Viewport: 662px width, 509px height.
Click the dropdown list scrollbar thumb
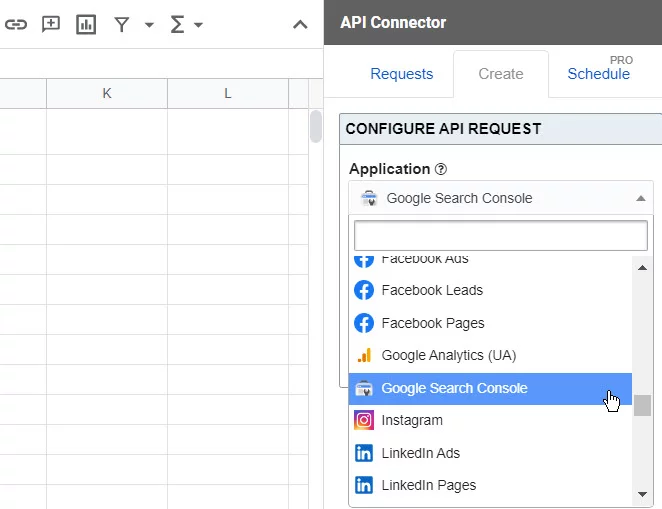(642, 406)
